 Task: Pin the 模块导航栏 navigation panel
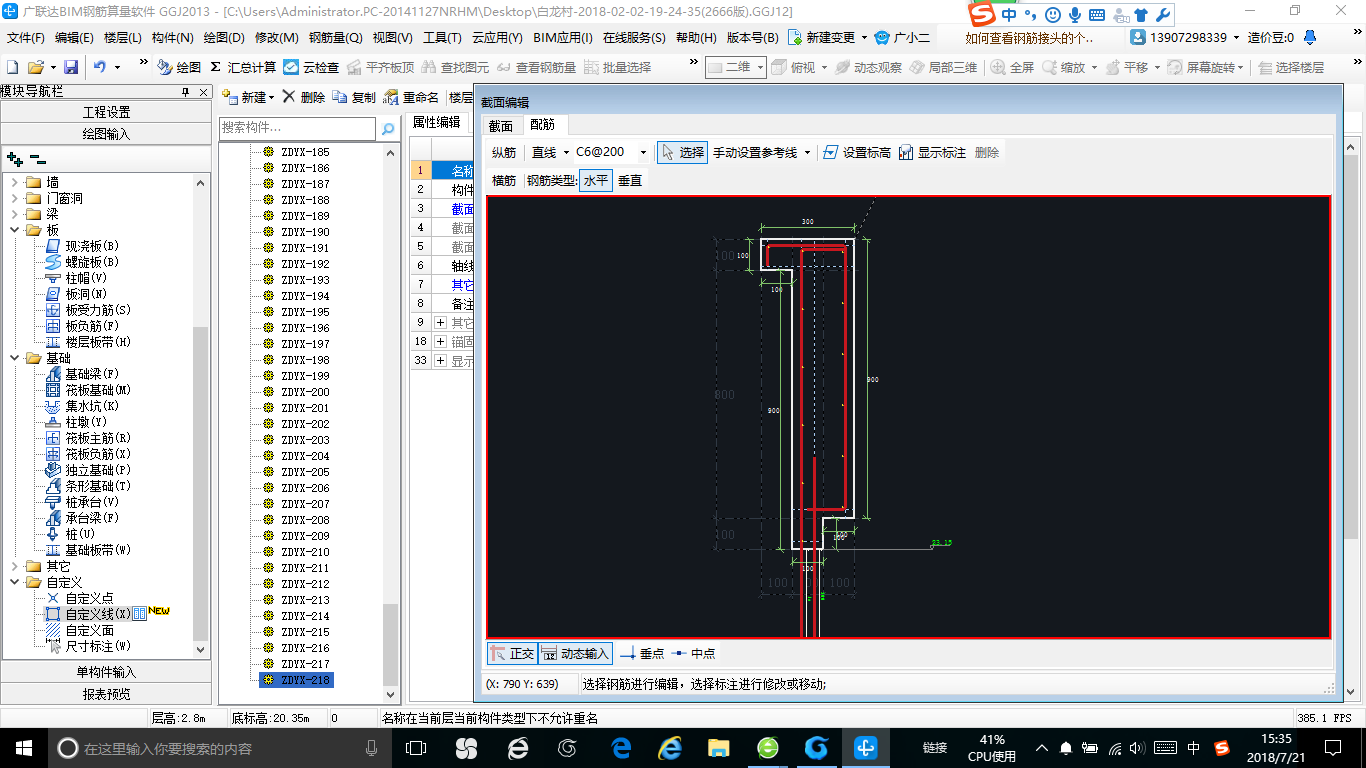coord(185,92)
